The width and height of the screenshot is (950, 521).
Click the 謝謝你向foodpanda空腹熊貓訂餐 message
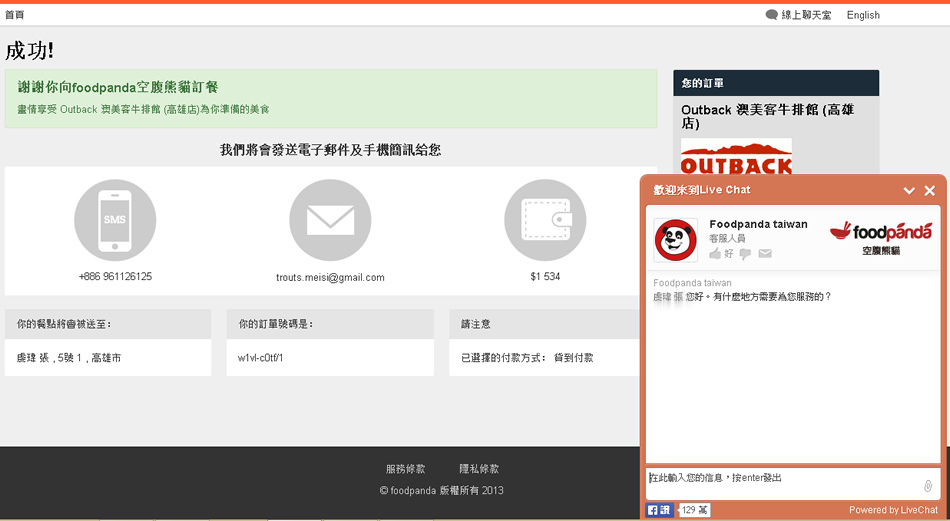coord(118,87)
